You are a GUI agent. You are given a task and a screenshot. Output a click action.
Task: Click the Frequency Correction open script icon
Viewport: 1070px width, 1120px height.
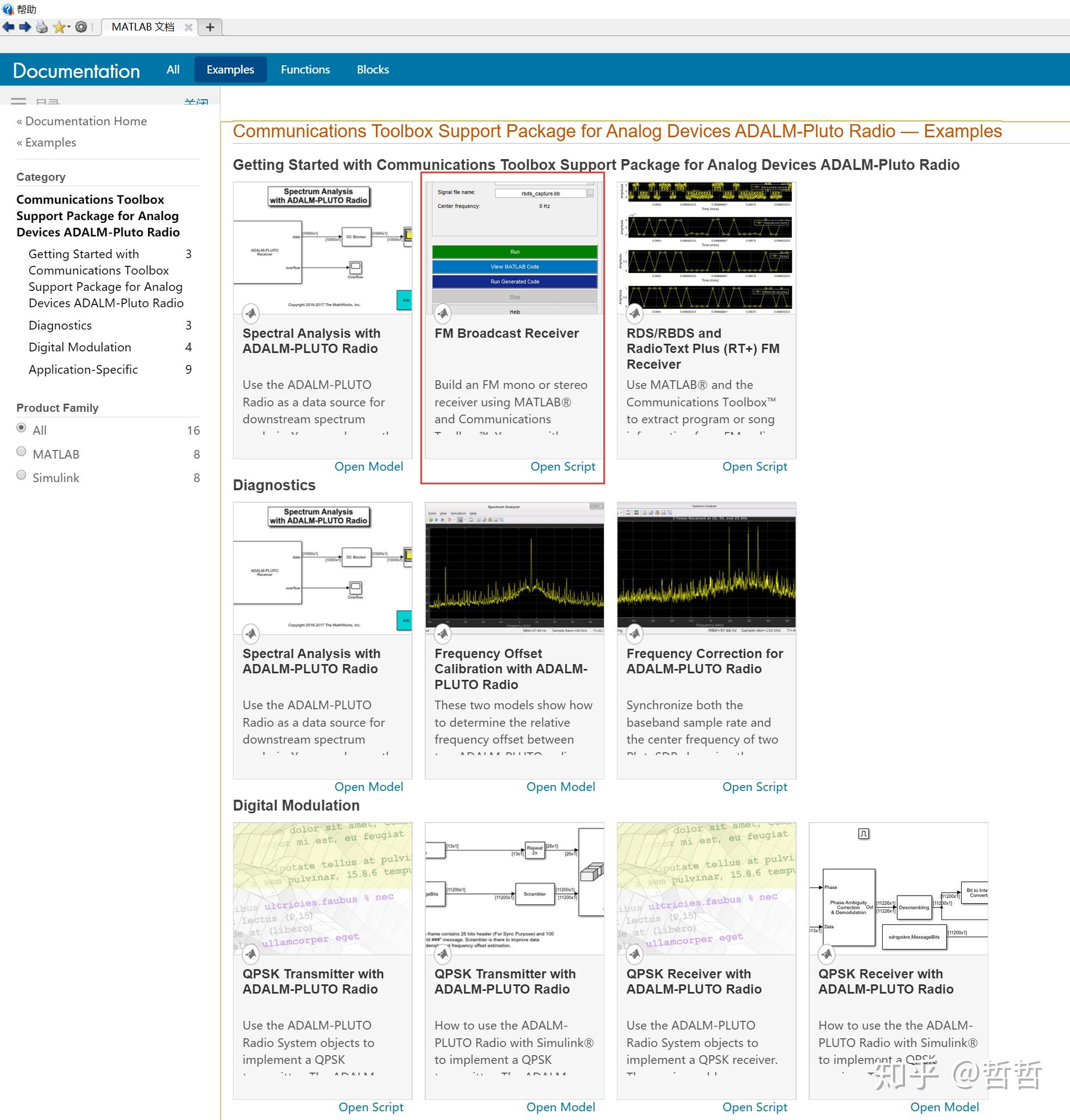(755, 786)
